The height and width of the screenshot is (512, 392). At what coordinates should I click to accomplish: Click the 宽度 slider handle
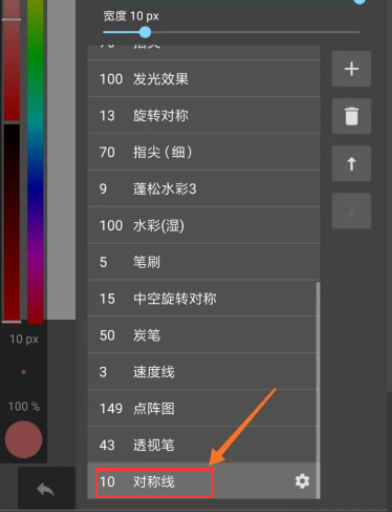pos(145,32)
